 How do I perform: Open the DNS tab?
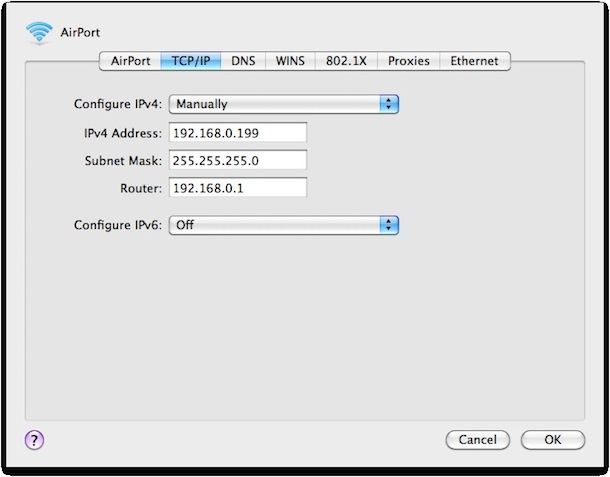[243, 61]
